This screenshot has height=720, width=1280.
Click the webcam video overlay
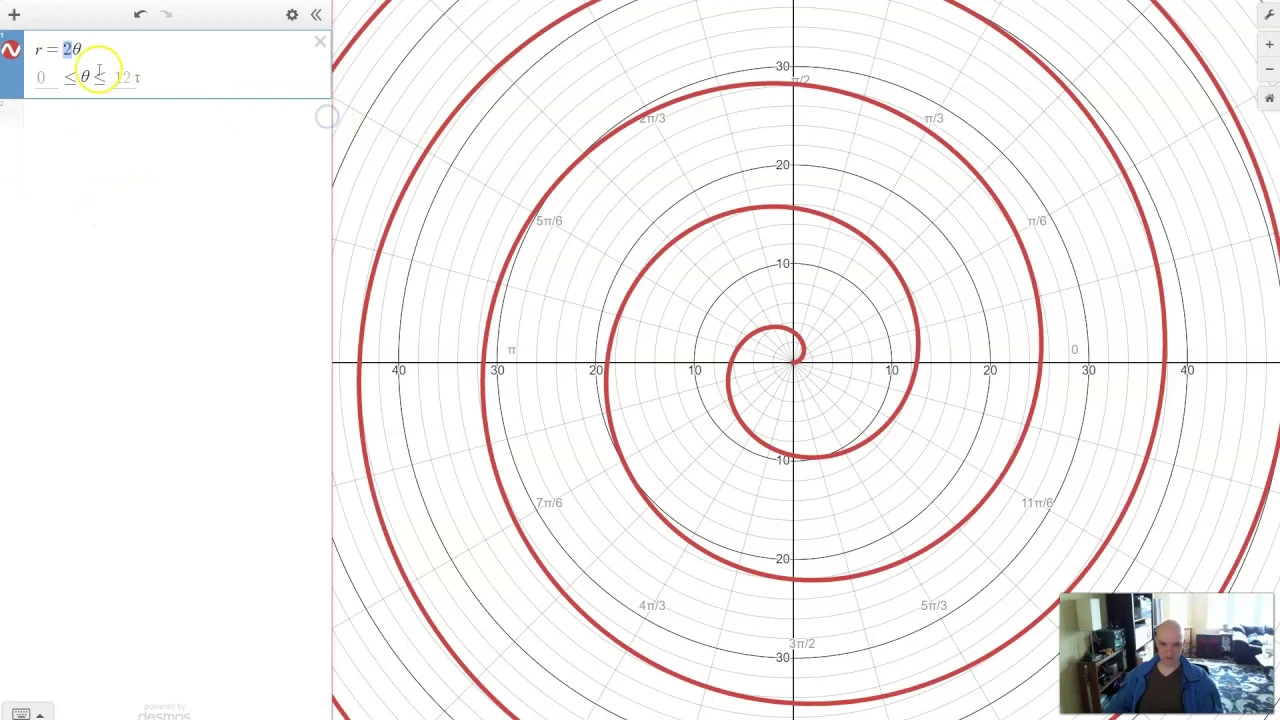click(1166, 654)
